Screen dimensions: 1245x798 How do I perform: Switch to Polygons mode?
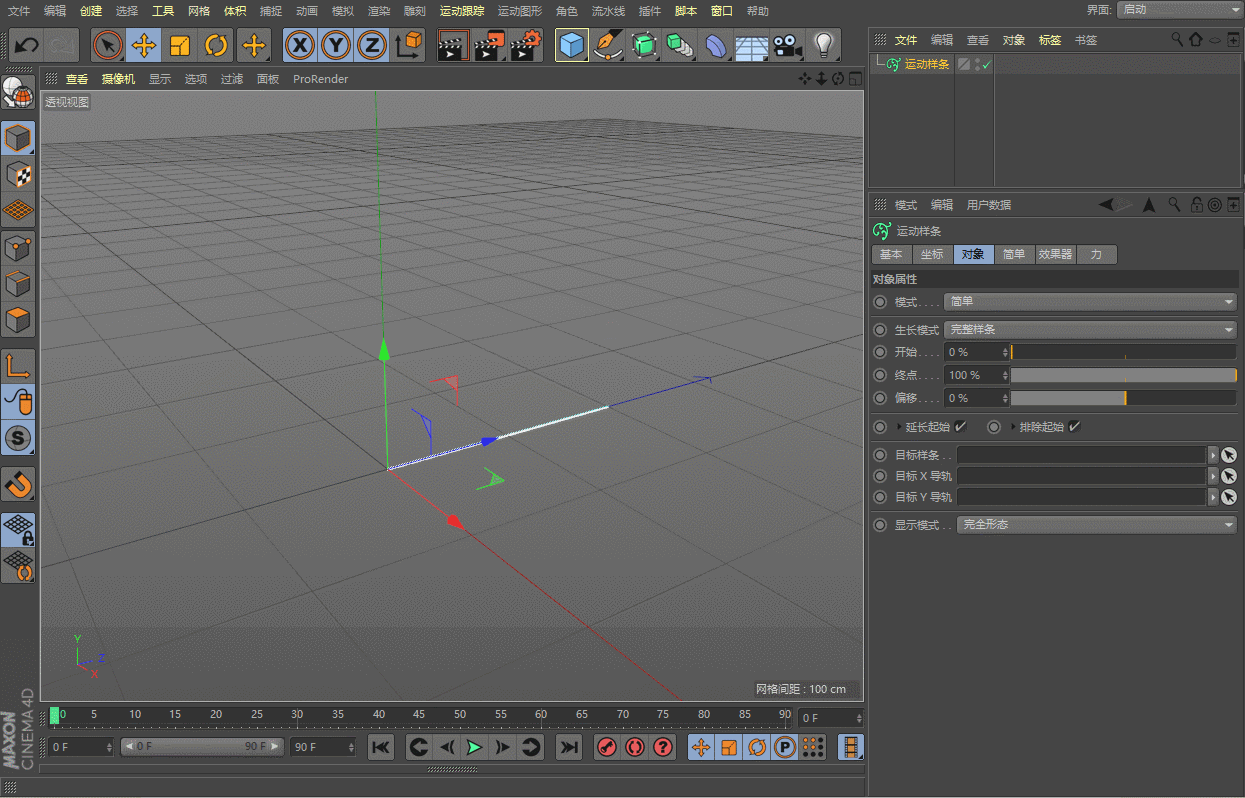point(19,321)
